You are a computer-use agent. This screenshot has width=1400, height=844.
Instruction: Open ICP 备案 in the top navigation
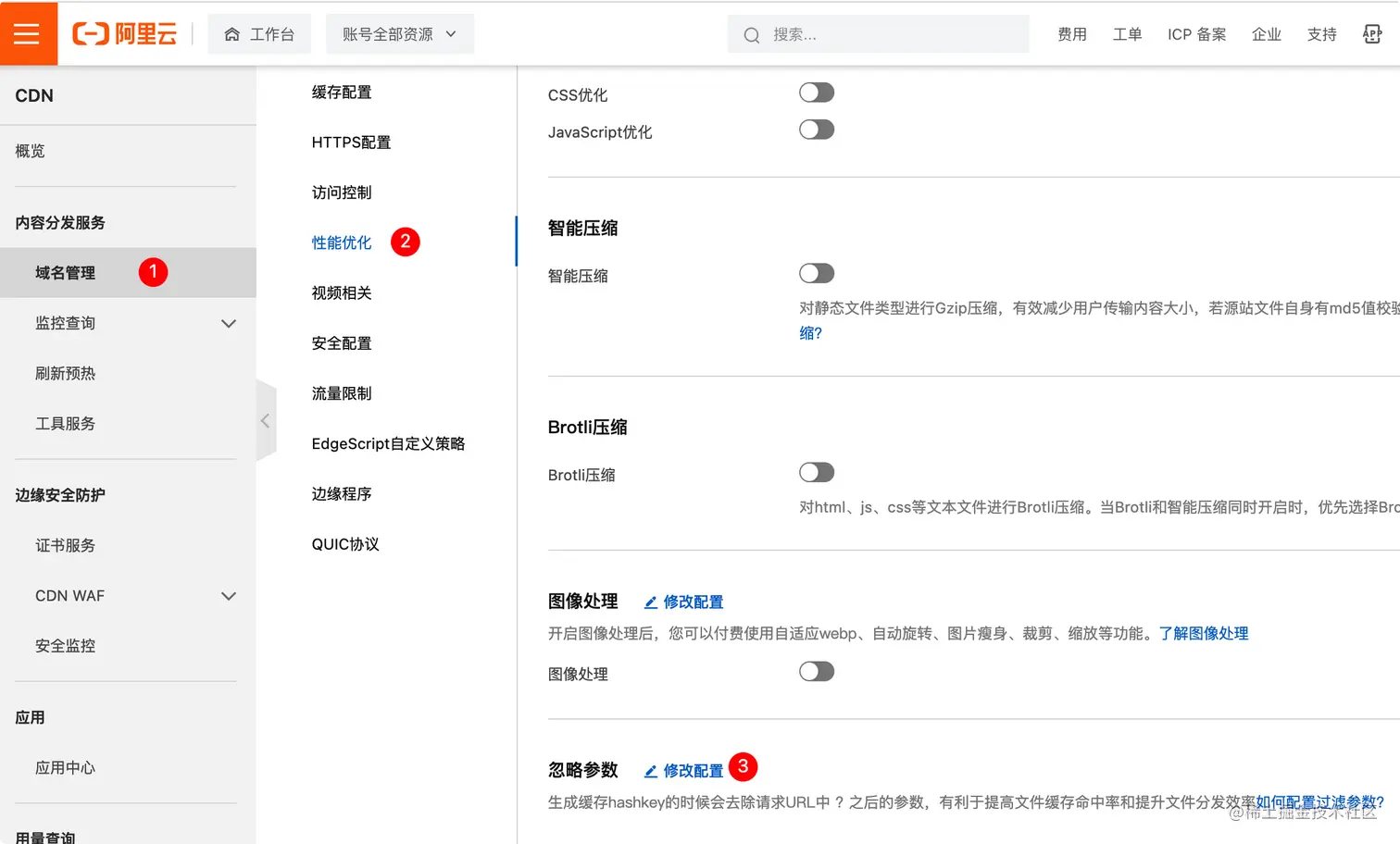[x=1196, y=34]
